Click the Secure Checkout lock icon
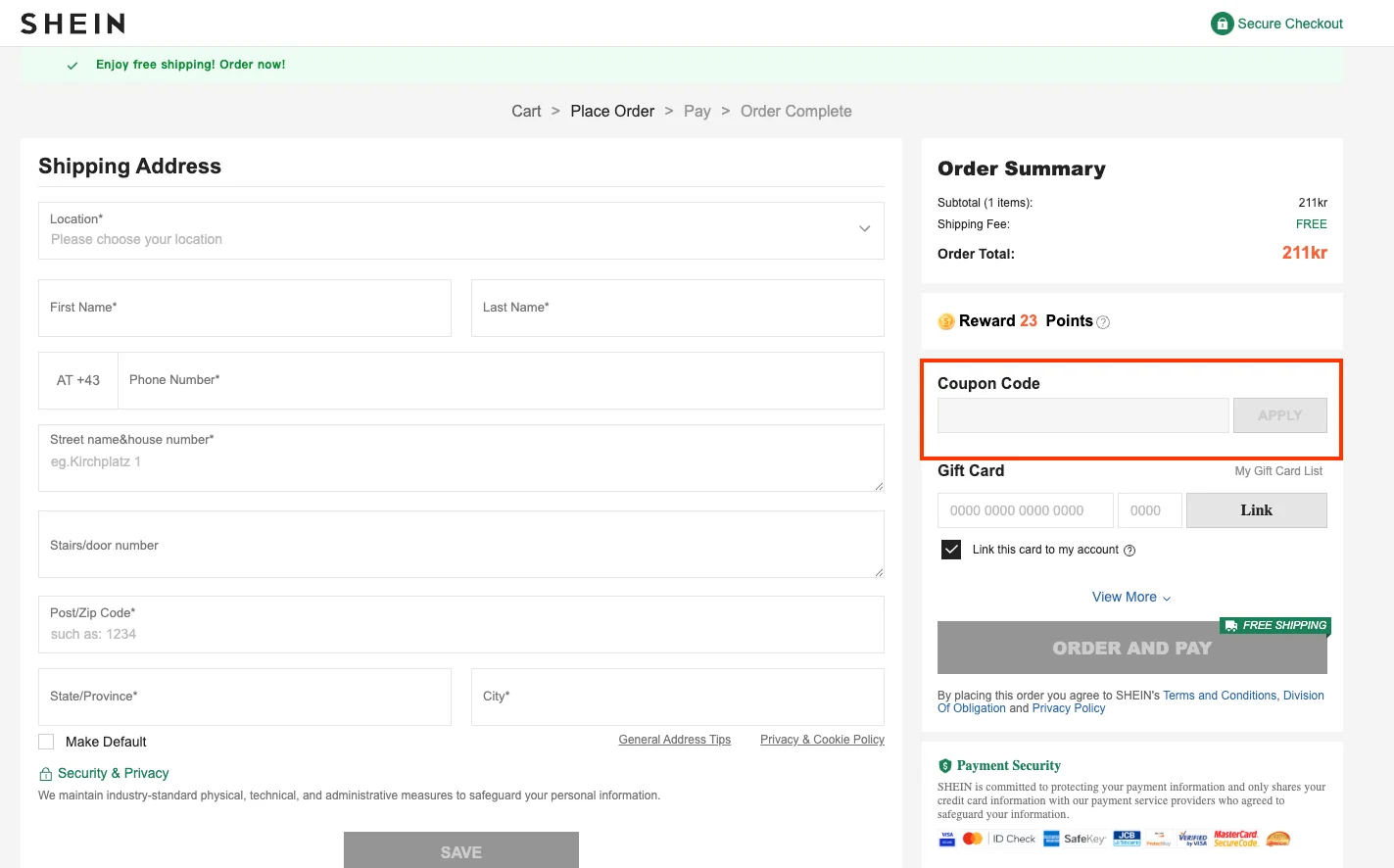Image resolution: width=1394 pixels, height=868 pixels. [1222, 24]
